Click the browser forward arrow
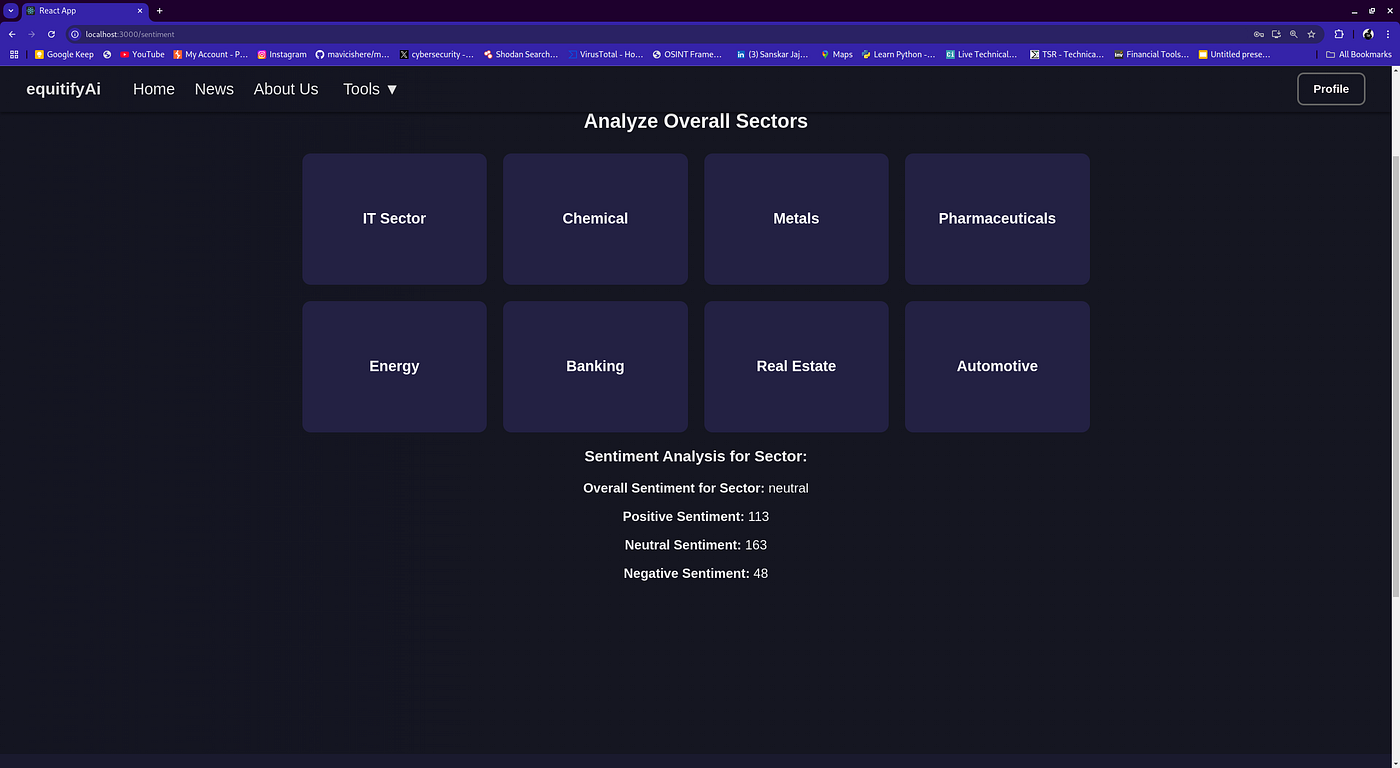This screenshot has width=1400, height=768. [31, 34]
